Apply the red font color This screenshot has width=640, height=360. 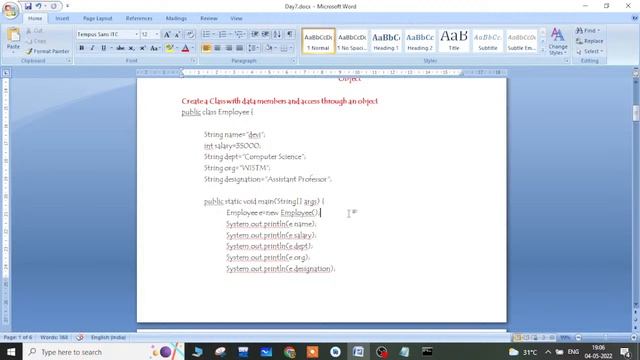click(185, 48)
